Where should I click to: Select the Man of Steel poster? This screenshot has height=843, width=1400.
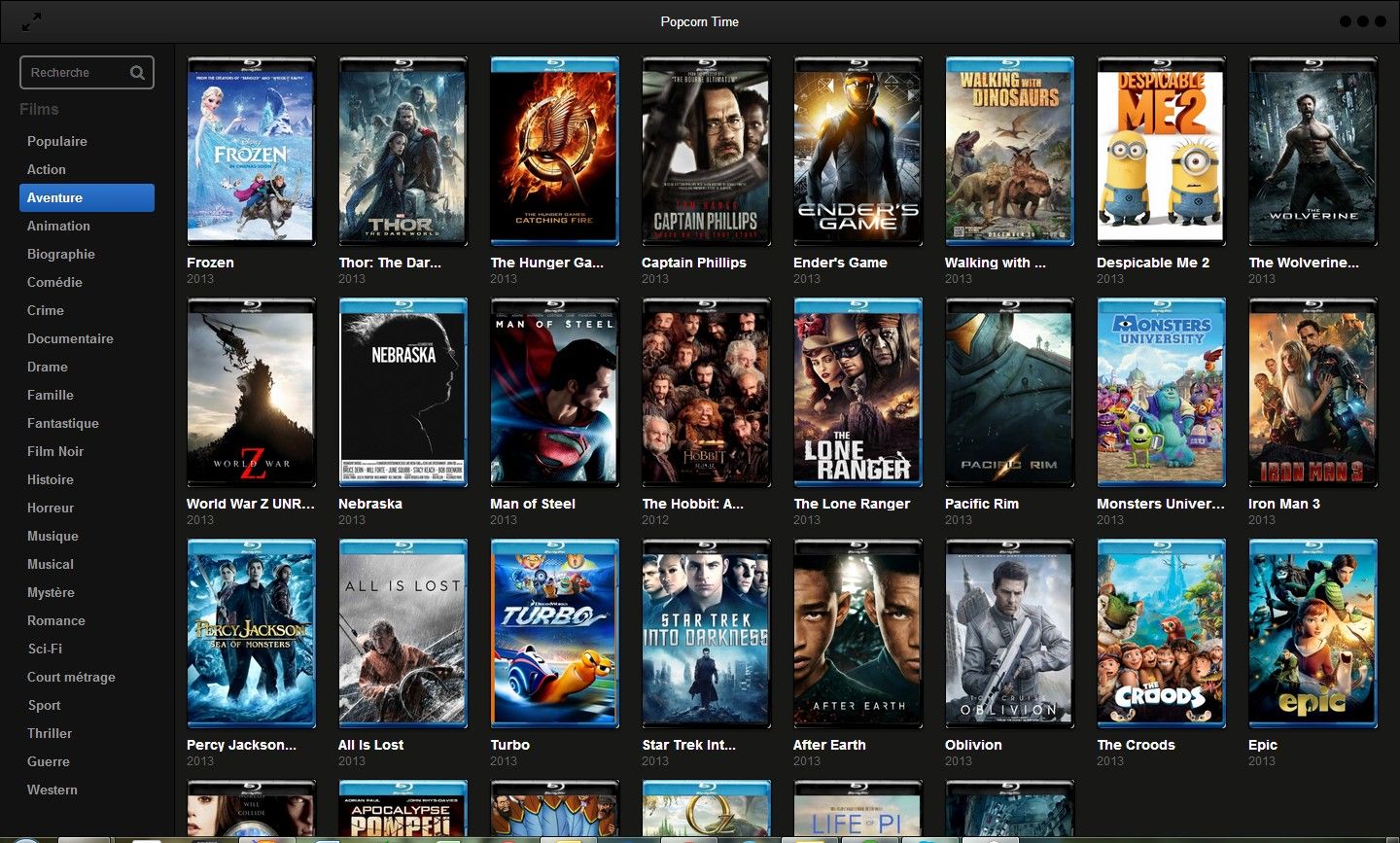(554, 392)
